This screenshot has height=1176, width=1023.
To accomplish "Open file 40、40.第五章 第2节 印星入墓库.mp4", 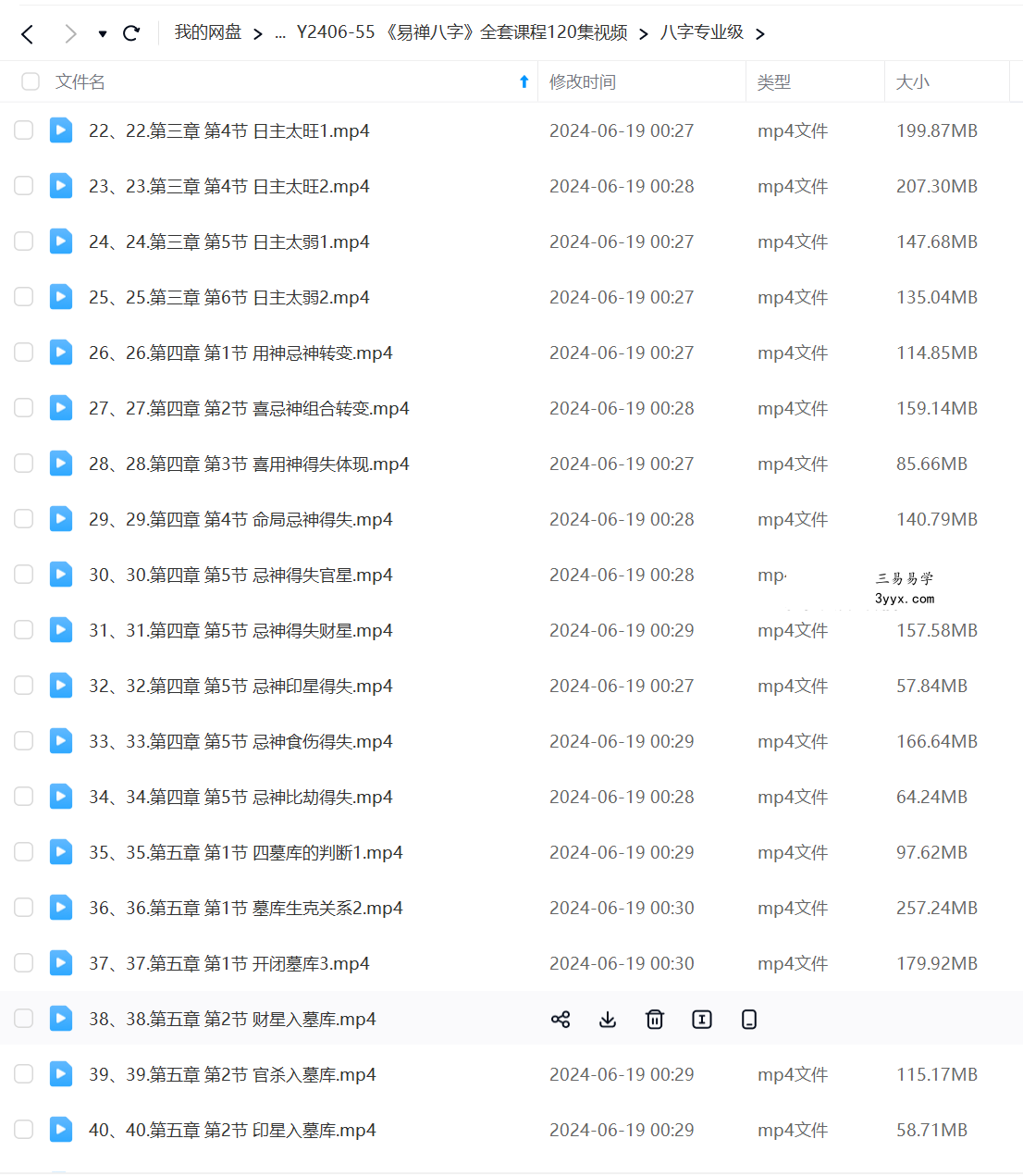I will 232,1131.
